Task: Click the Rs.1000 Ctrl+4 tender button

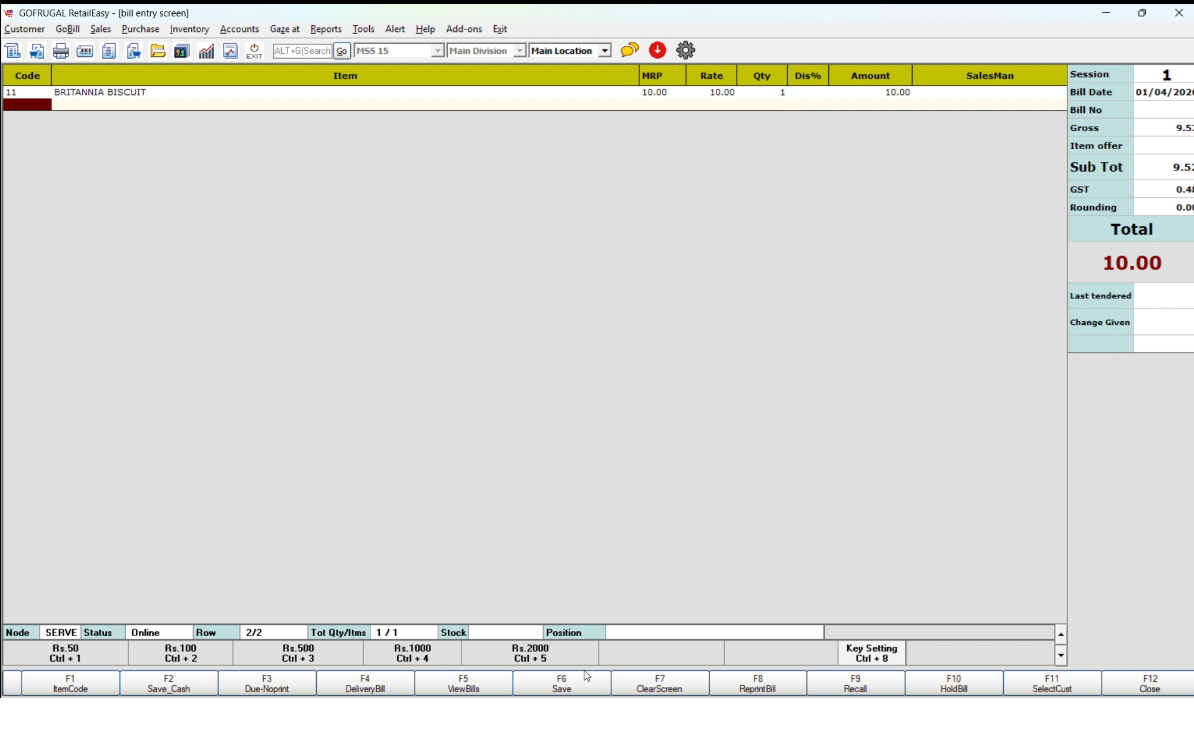Action: [x=412, y=654]
